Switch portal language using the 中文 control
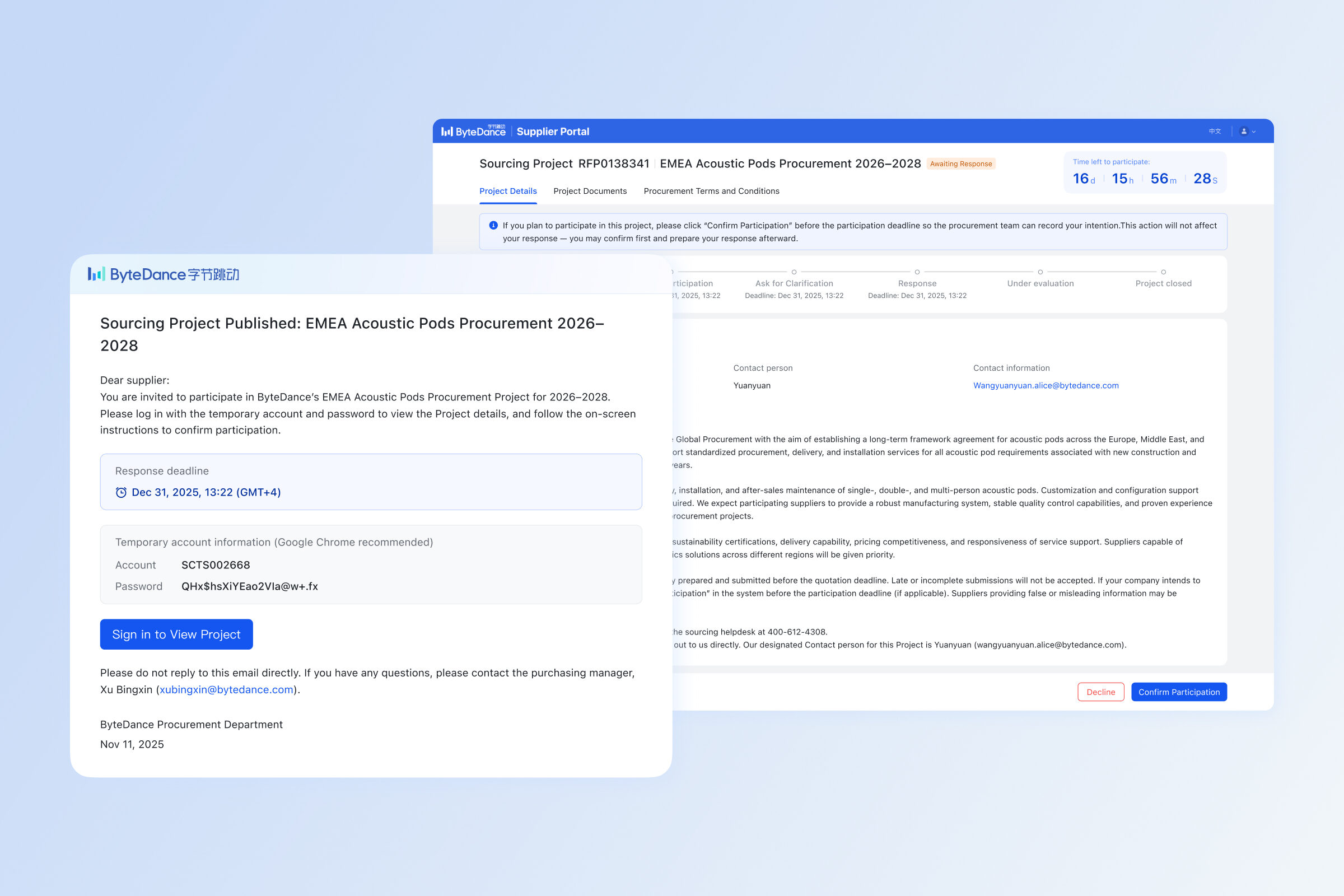This screenshot has height=896, width=1344. click(x=1215, y=131)
